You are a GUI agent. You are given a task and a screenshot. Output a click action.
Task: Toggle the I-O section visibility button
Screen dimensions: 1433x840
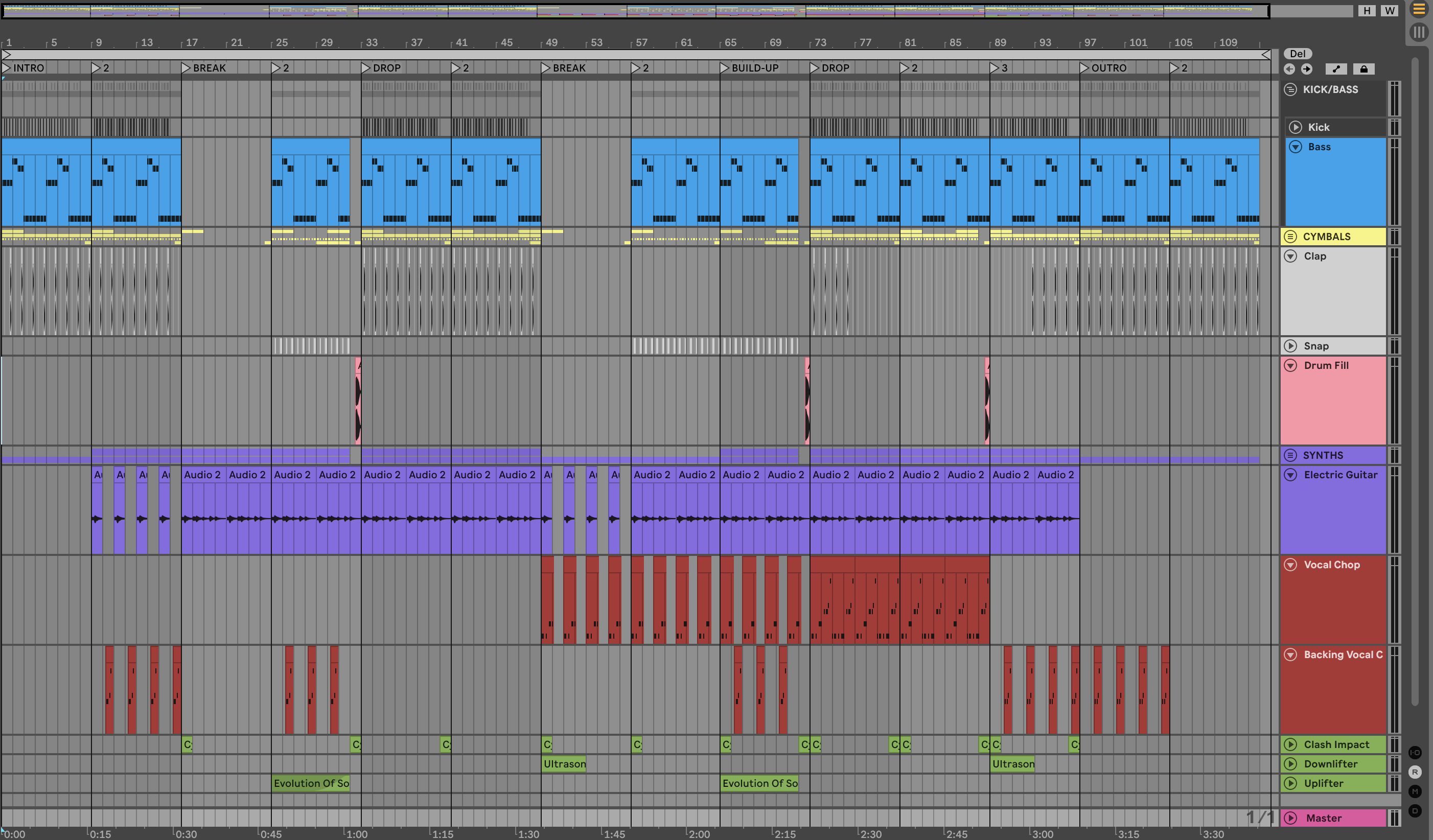1415,753
